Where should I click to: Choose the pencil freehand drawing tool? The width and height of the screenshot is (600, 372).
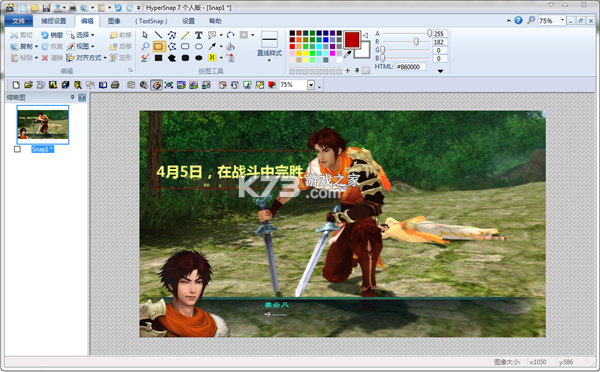coord(185,35)
